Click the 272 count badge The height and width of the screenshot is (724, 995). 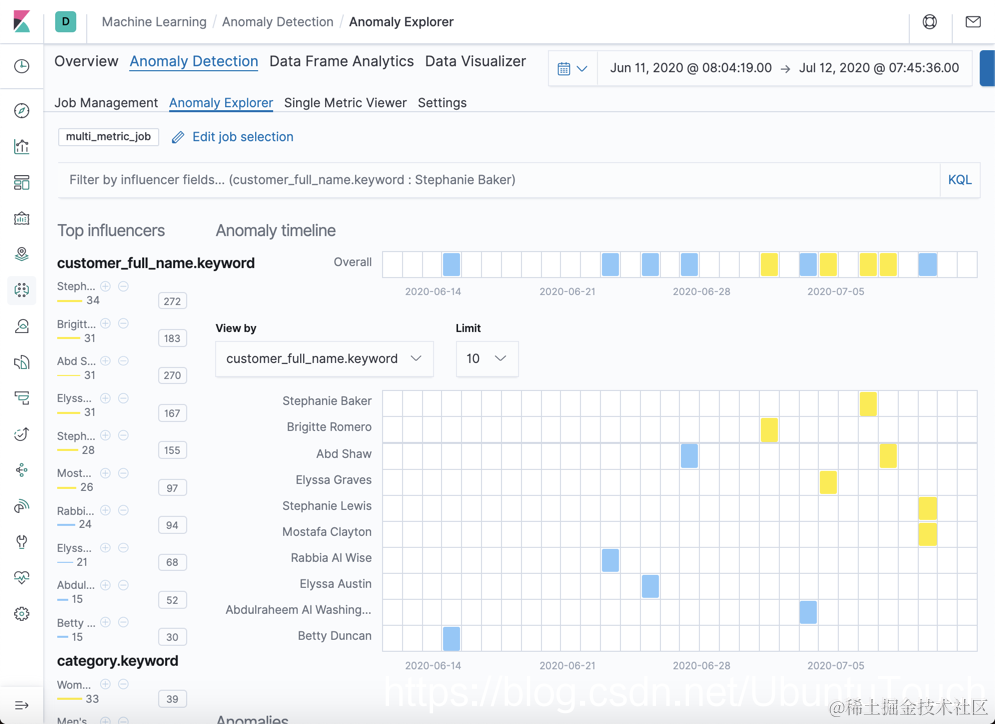click(172, 301)
